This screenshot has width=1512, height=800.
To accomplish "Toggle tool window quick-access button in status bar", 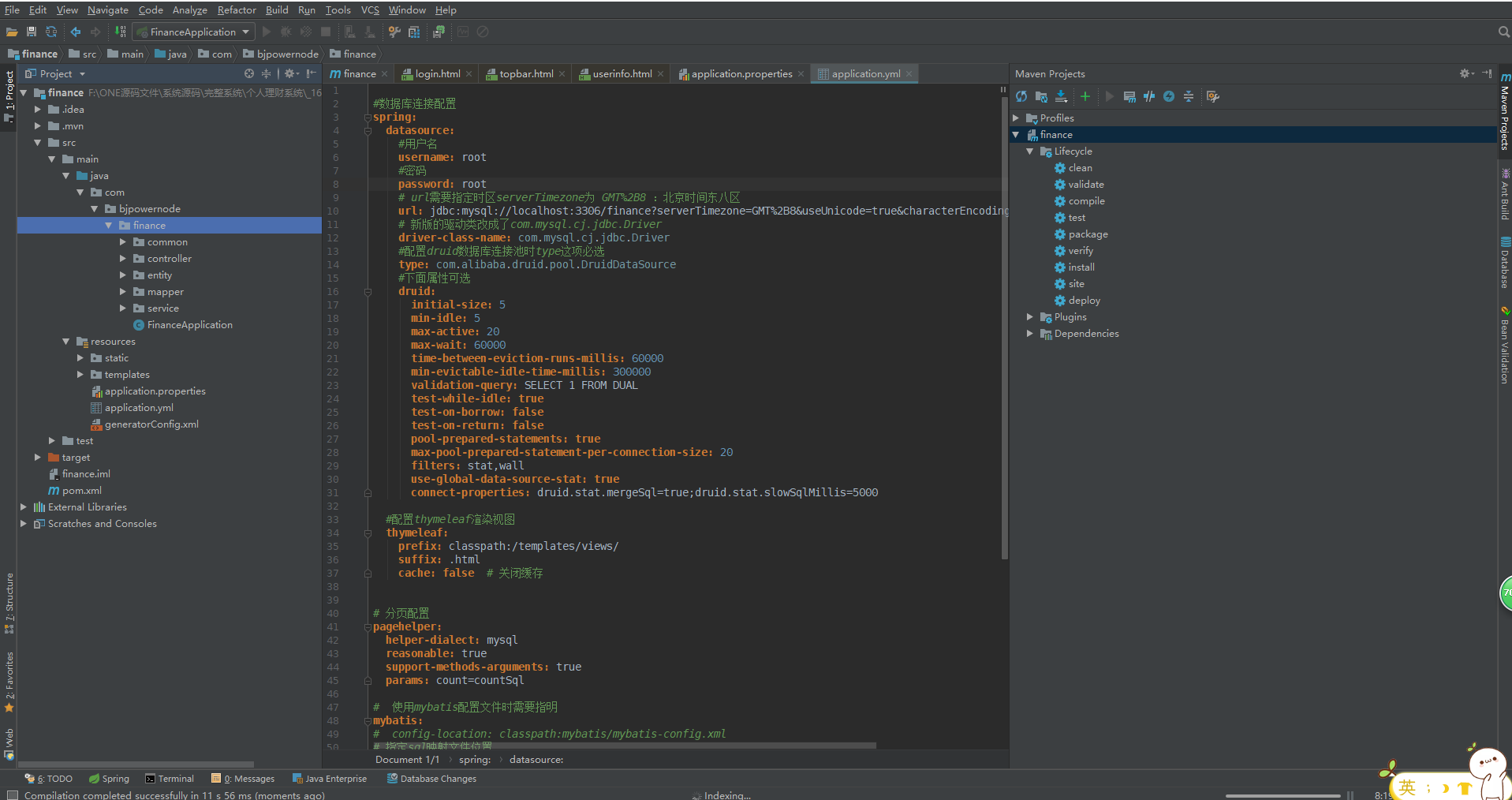I will 12,794.
